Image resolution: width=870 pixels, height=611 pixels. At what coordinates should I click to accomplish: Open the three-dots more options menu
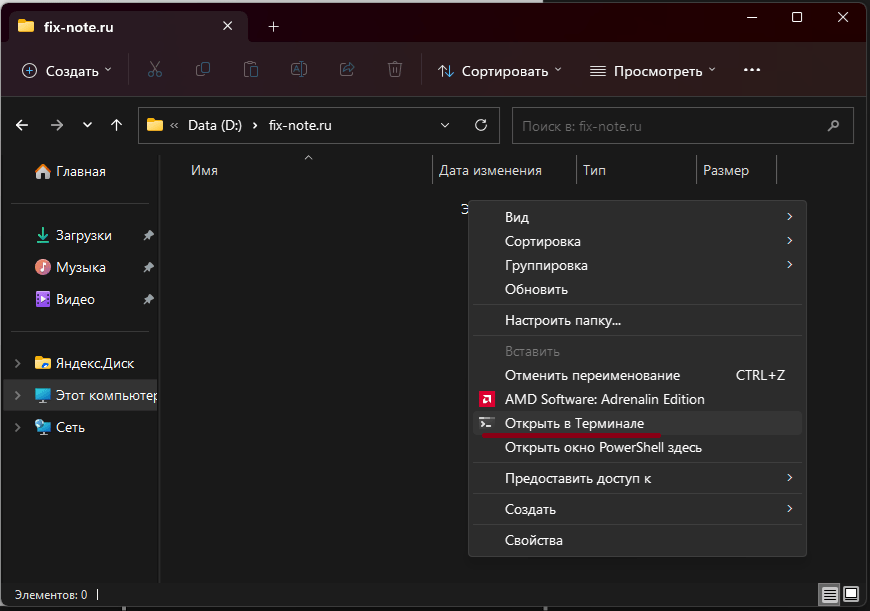pyautogui.click(x=752, y=70)
